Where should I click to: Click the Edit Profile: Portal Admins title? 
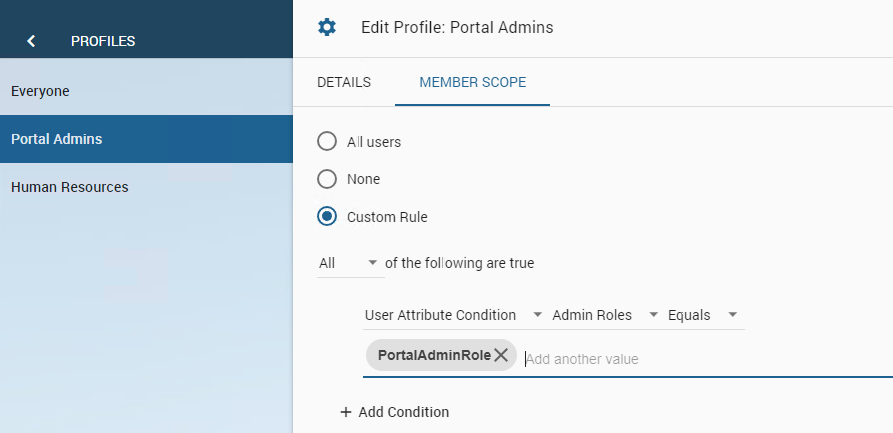pos(457,27)
